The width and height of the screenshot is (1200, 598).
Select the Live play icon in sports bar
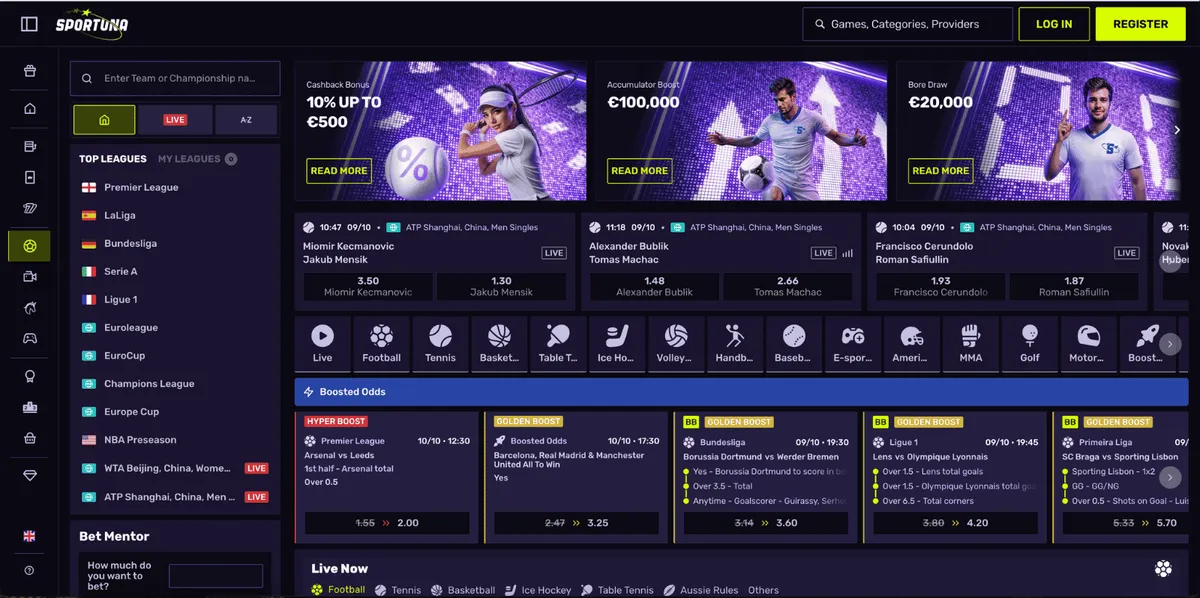click(x=322, y=344)
